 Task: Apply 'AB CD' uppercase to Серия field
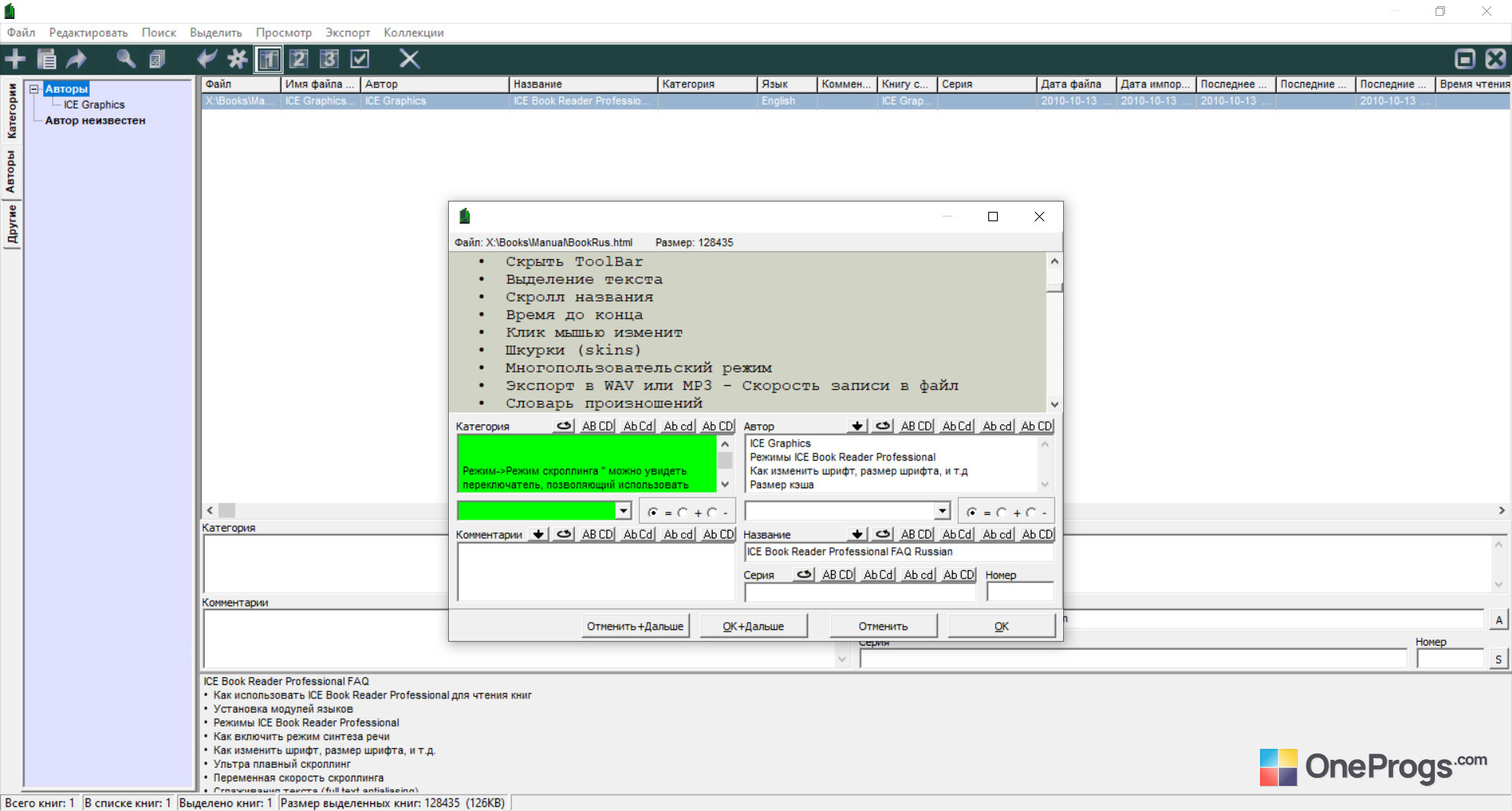click(x=838, y=575)
